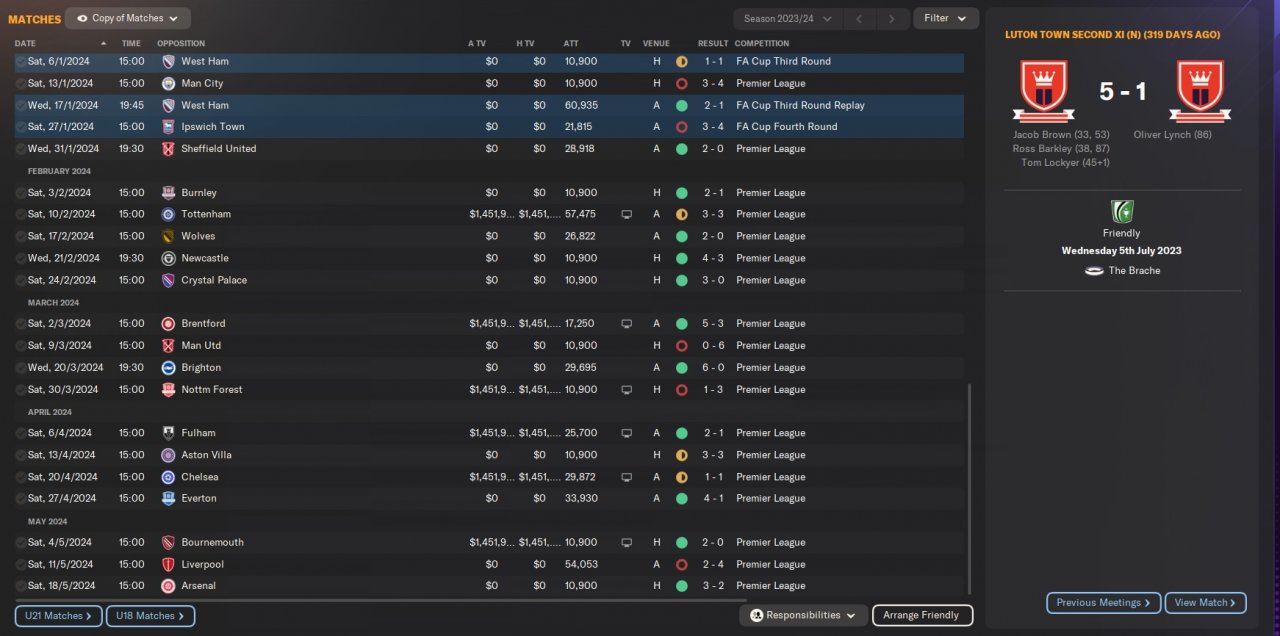Toggle the tick mark on Fulham match row
The height and width of the screenshot is (636, 1280).
pos(20,434)
